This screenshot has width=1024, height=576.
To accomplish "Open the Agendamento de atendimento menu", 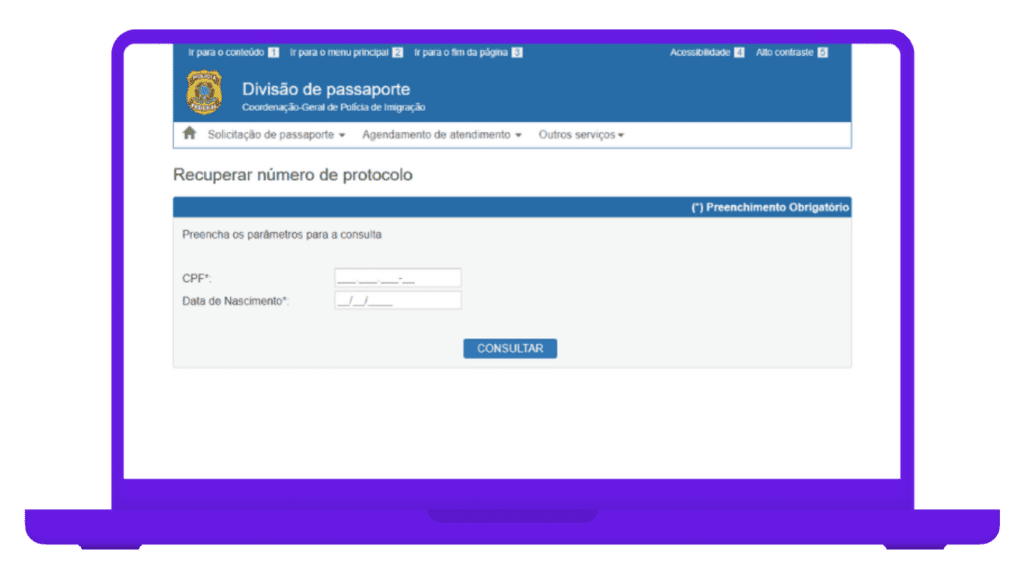I will 436,135.
